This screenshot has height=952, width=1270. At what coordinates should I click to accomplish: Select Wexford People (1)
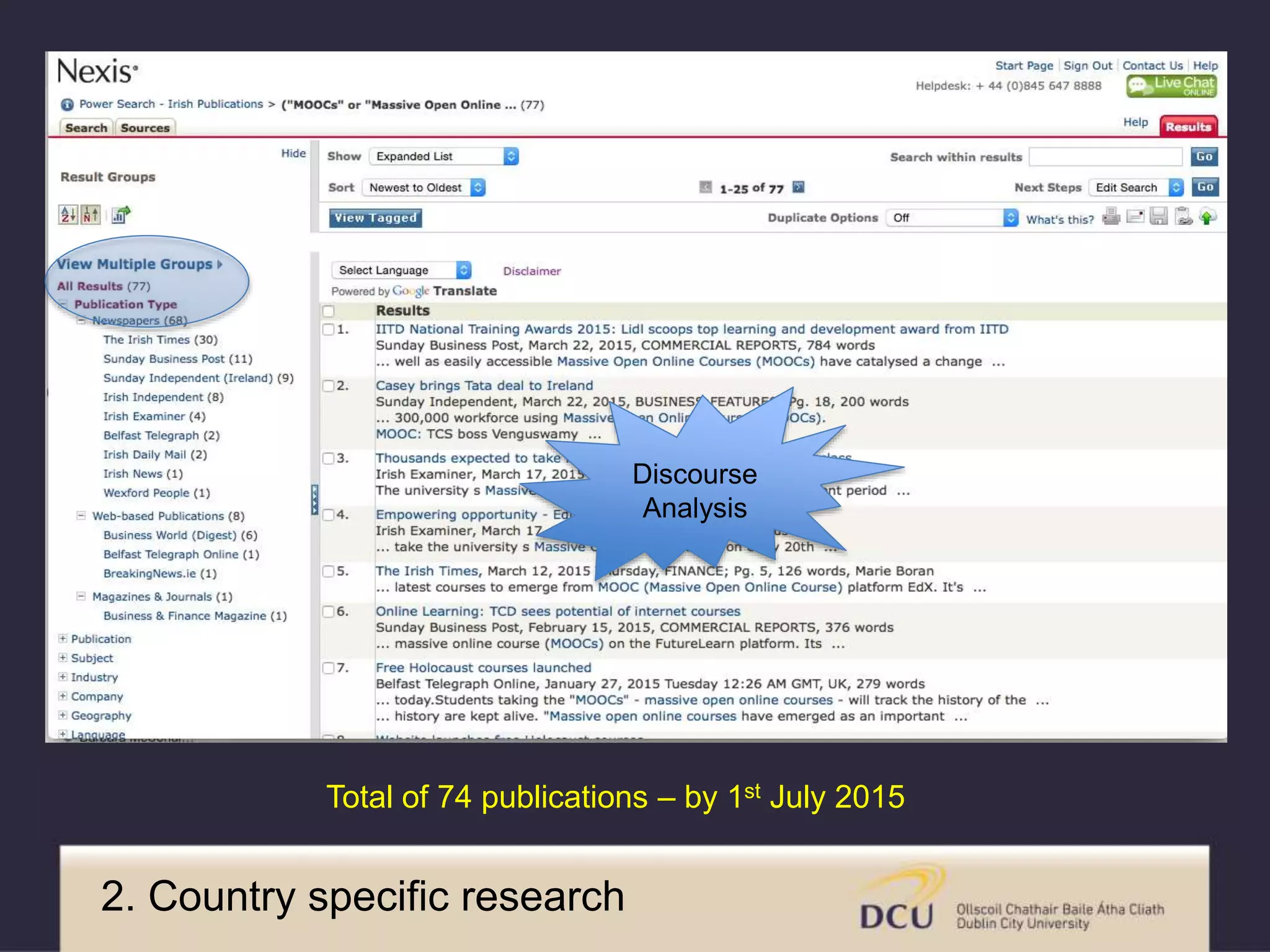coord(157,493)
